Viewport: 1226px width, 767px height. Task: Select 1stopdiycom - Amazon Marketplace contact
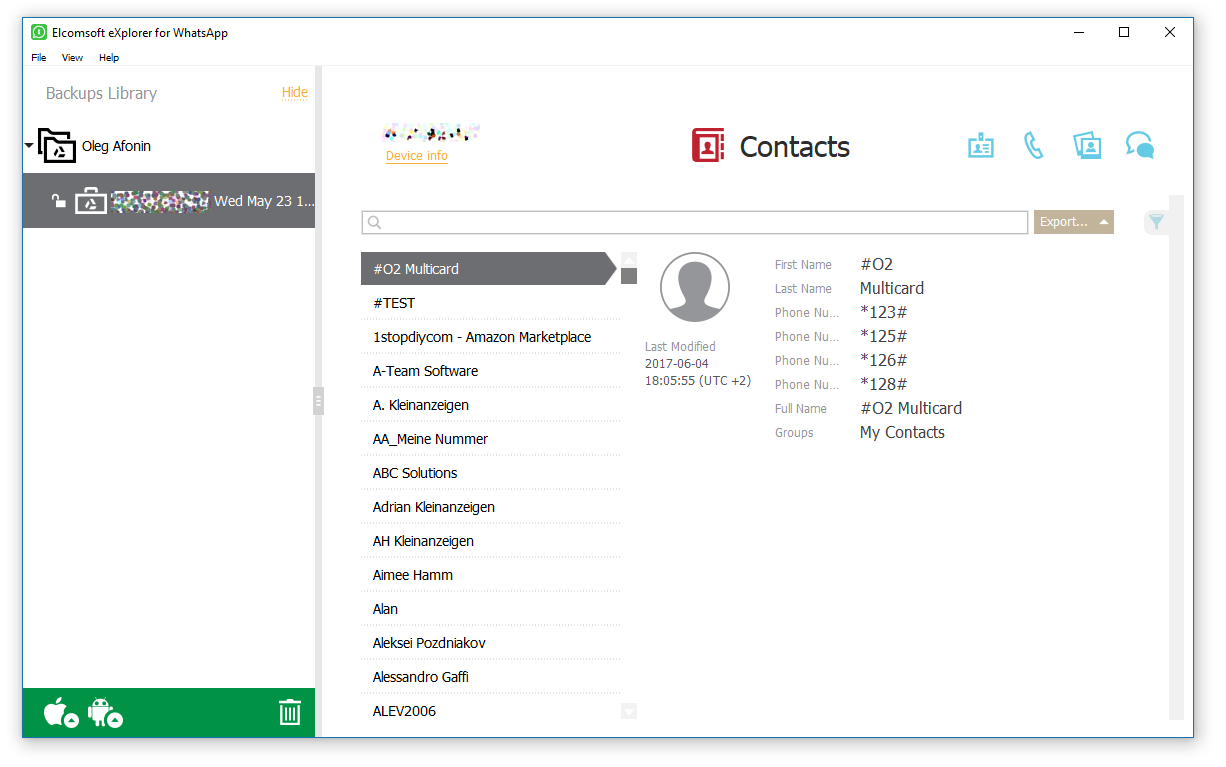pyautogui.click(x=490, y=337)
